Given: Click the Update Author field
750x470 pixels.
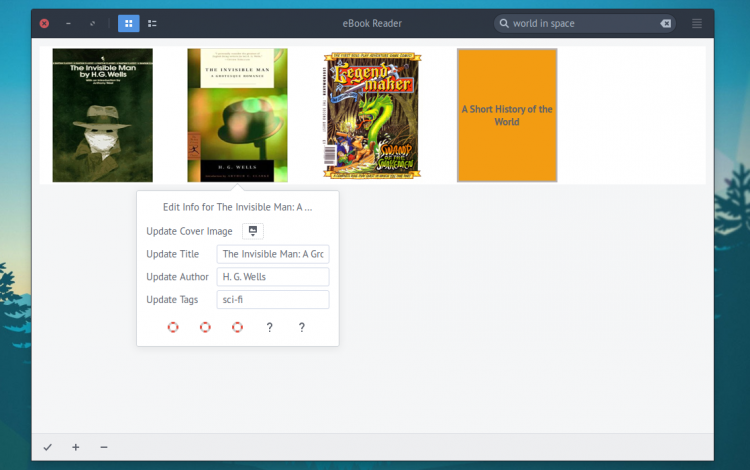Looking at the screenshot, I should pos(272,277).
